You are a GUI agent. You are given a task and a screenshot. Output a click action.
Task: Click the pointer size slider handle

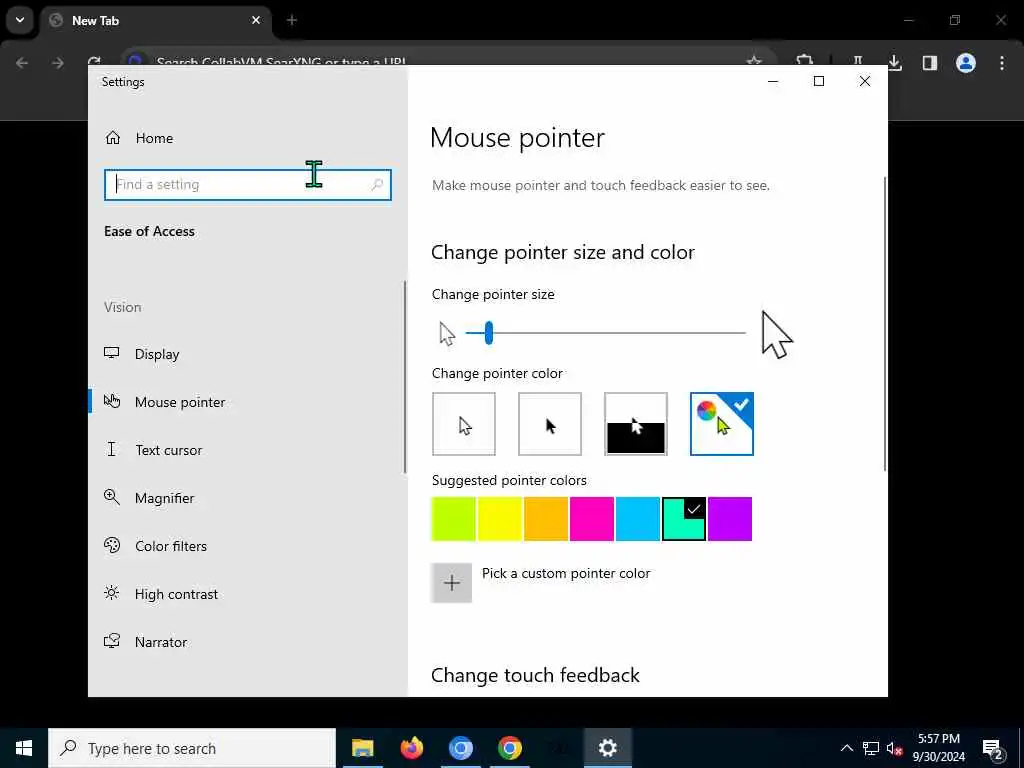point(488,333)
